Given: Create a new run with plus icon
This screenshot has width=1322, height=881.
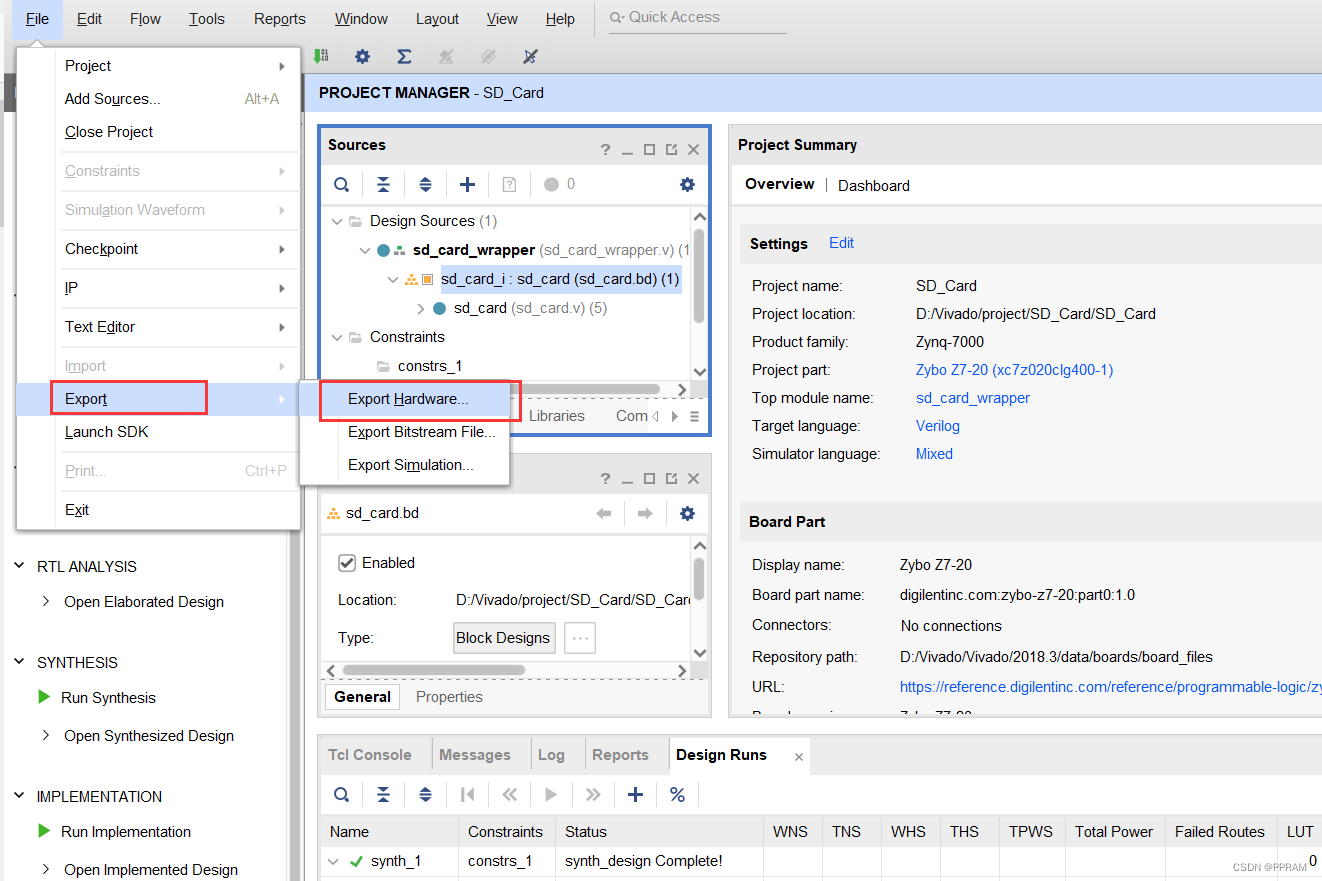Looking at the screenshot, I should [635, 795].
